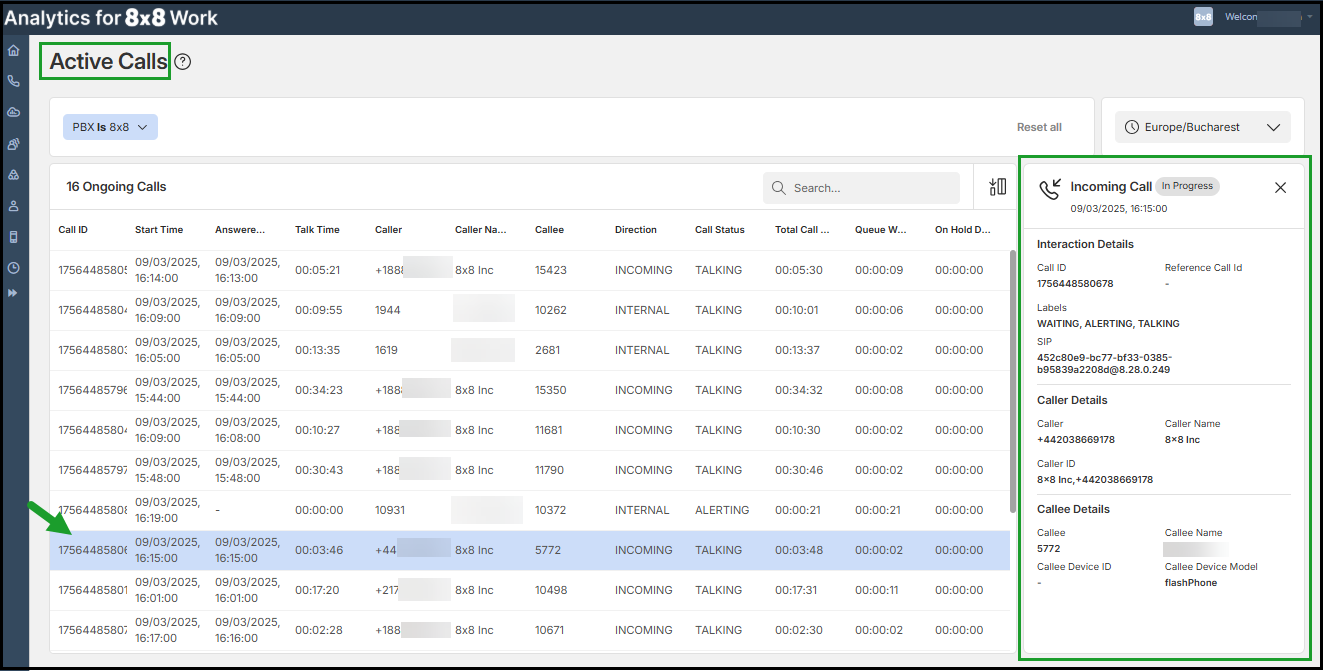Select the row with callee 11681
The height and width of the screenshot is (671, 1323).
(530, 430)
